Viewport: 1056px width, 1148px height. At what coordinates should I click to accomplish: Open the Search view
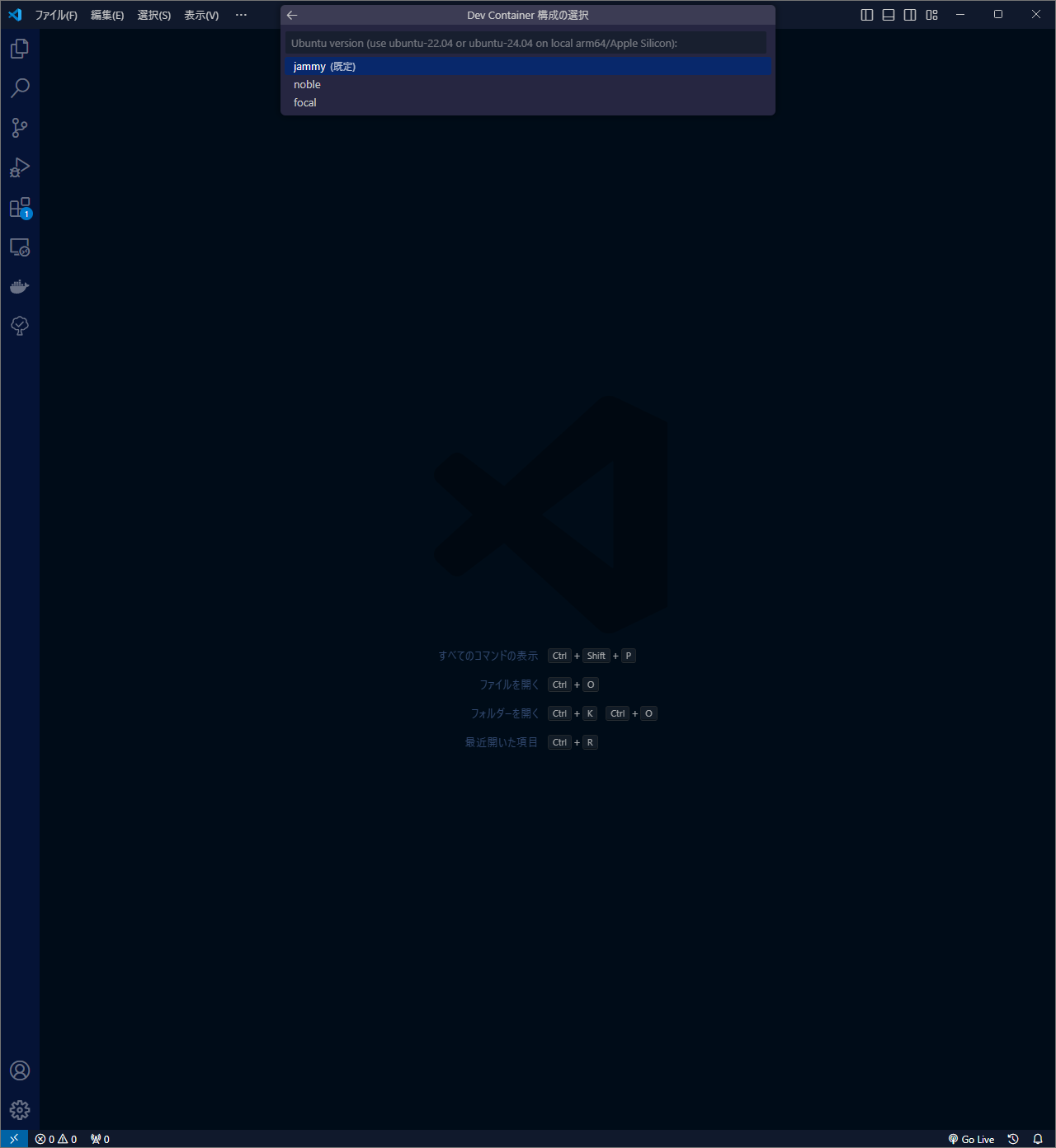(20, 88)
